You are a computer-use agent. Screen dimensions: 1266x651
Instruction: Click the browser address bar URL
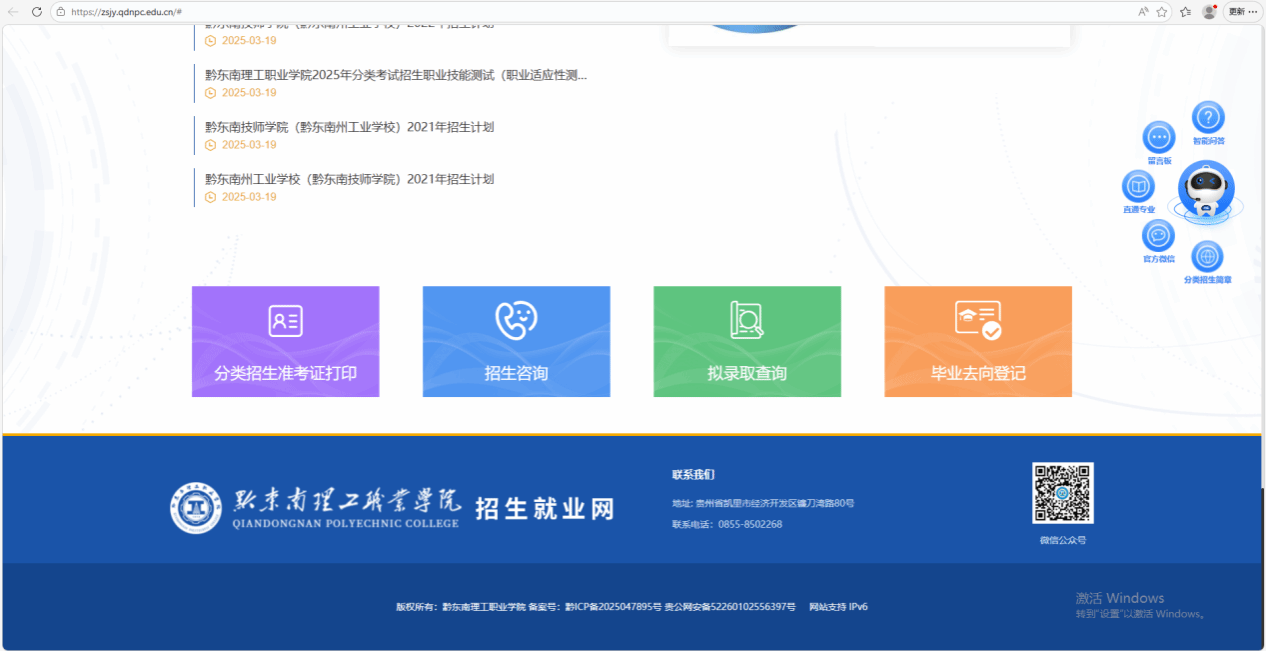(x=126, y=12)
